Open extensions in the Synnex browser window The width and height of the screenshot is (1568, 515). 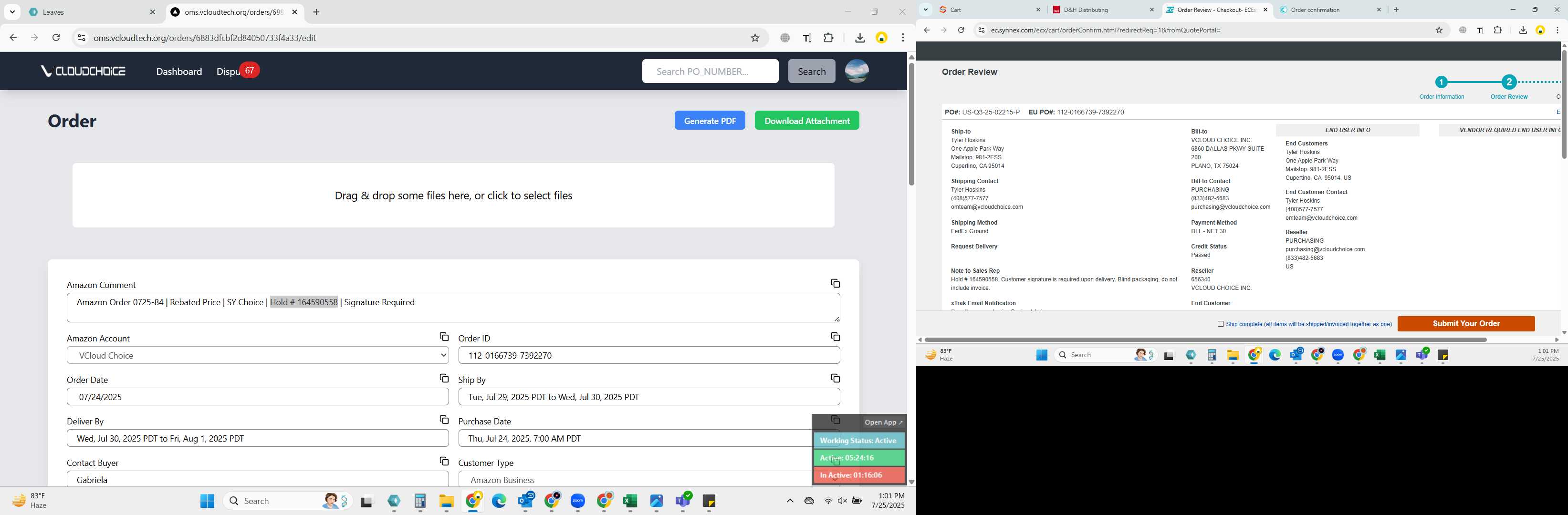coord(1497,31)
